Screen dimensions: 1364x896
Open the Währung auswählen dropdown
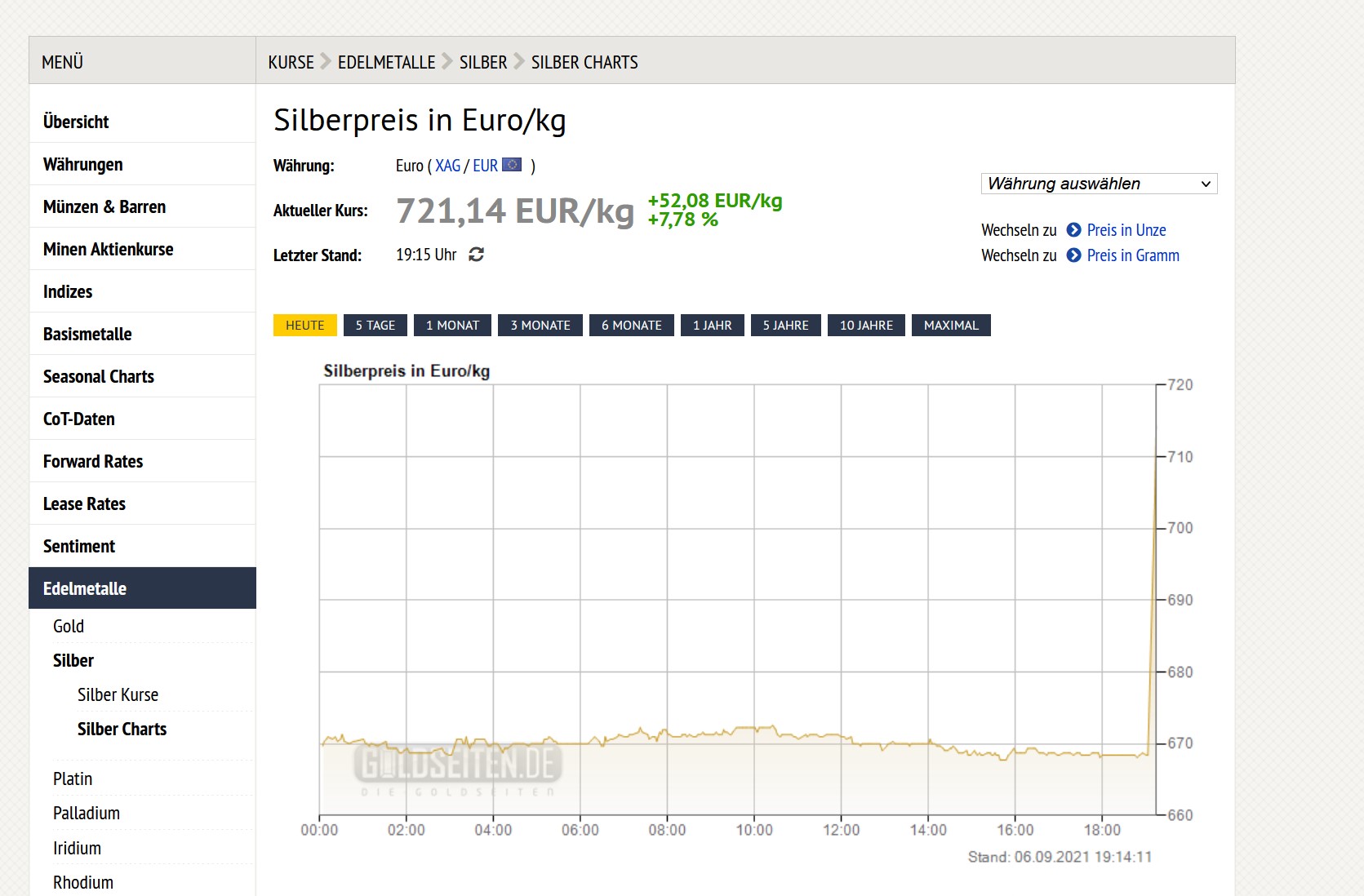(1098, 184)
